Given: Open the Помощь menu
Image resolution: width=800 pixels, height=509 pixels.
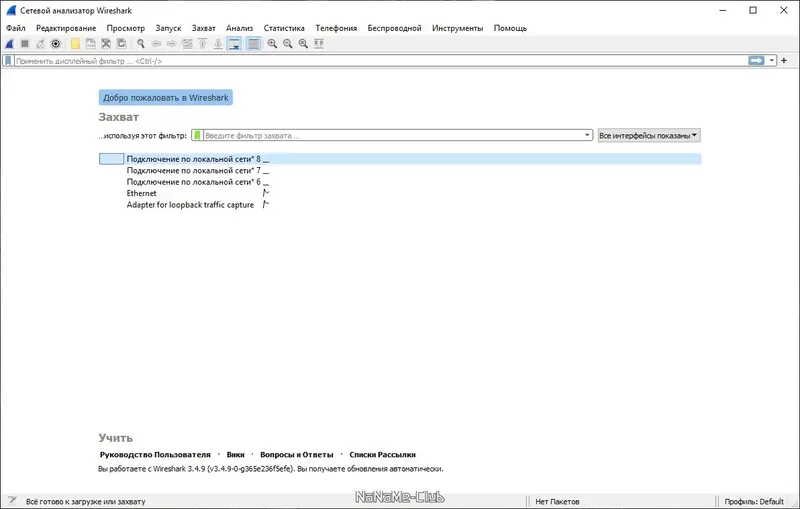Looking at the screenshot, I should coord(510,28).
